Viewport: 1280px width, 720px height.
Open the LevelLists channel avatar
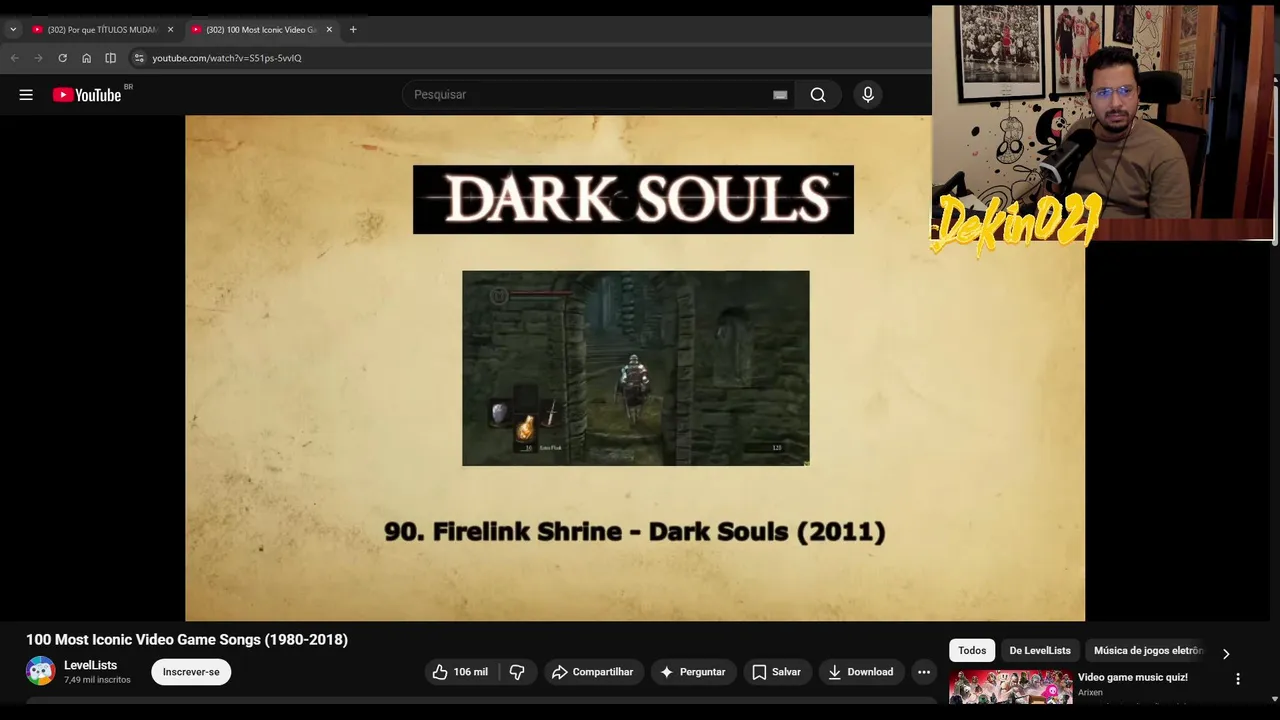41,671
